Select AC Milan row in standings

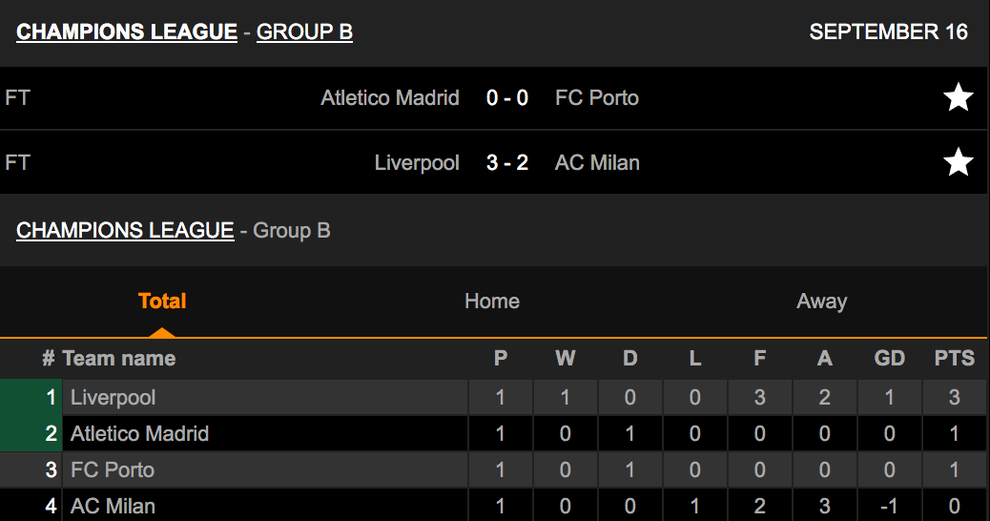point(493,505)
